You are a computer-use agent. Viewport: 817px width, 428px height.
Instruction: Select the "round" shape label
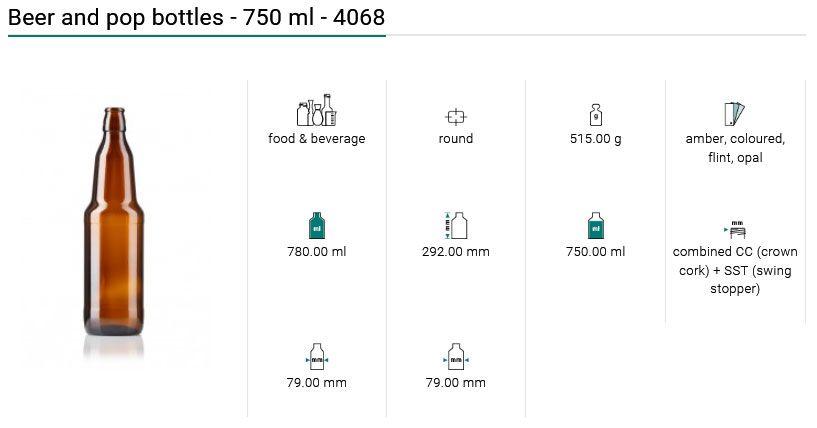click(x=455, y=139)
